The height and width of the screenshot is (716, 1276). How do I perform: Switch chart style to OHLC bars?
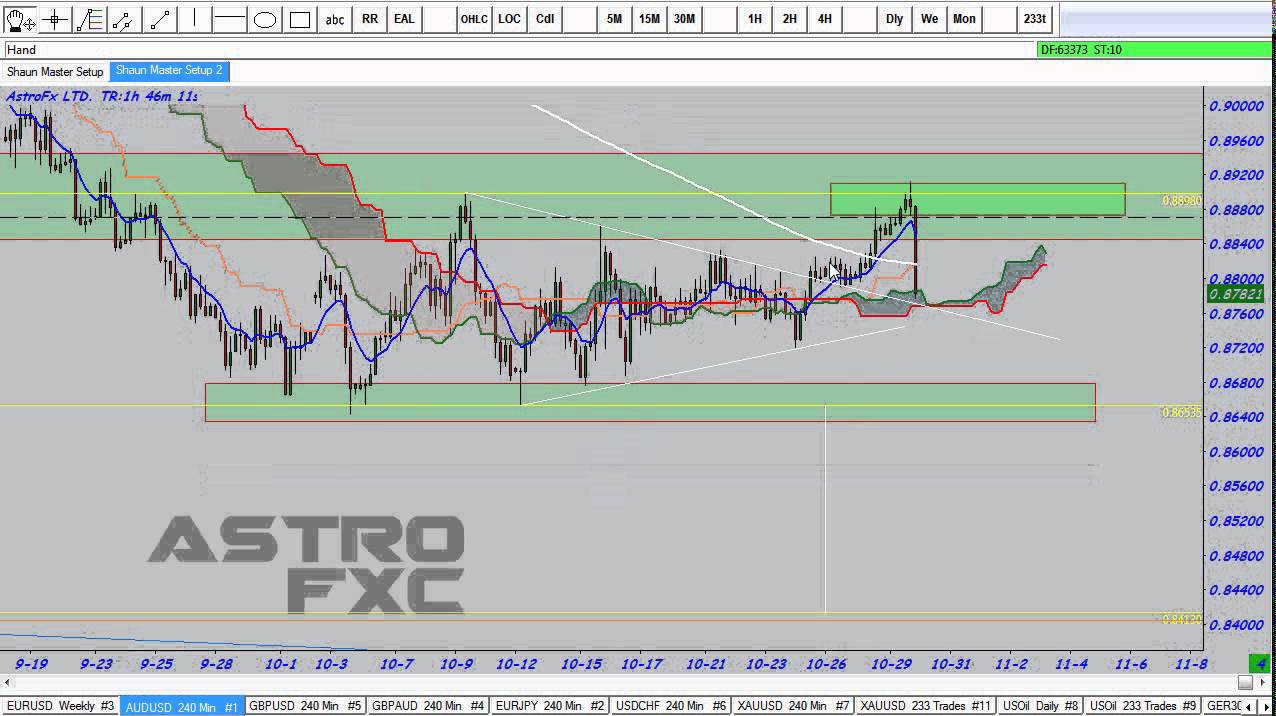[474, 19]
